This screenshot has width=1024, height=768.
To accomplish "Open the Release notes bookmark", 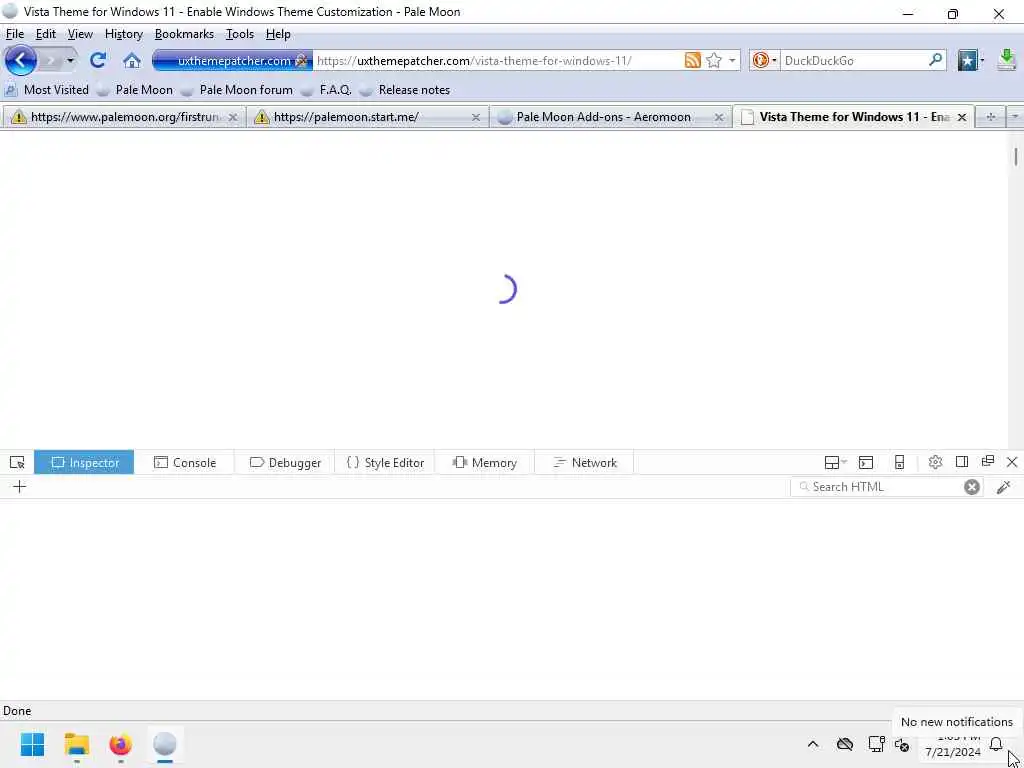I will (406, 90).
